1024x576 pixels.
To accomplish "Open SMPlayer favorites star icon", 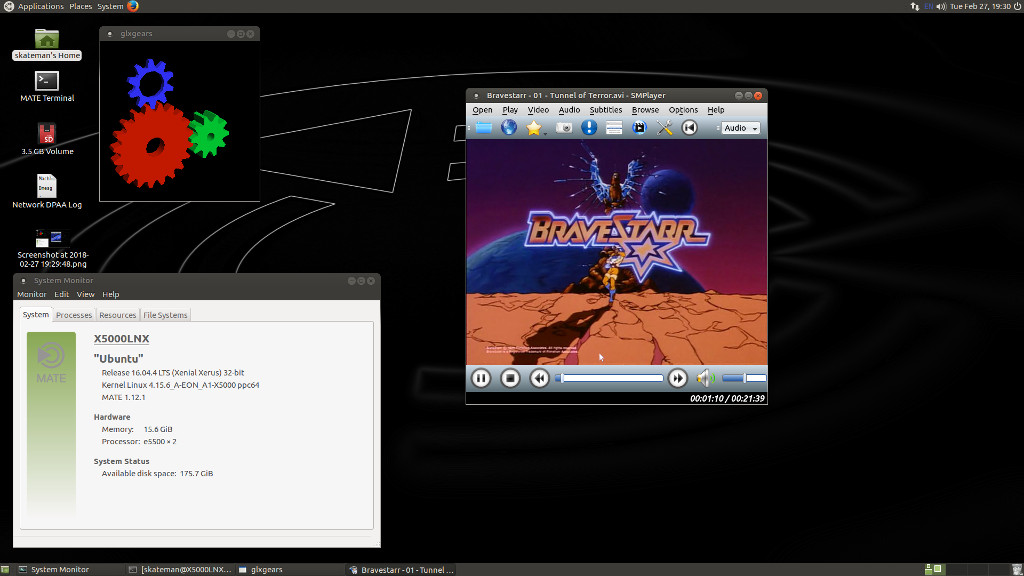I will coord(534,127).
